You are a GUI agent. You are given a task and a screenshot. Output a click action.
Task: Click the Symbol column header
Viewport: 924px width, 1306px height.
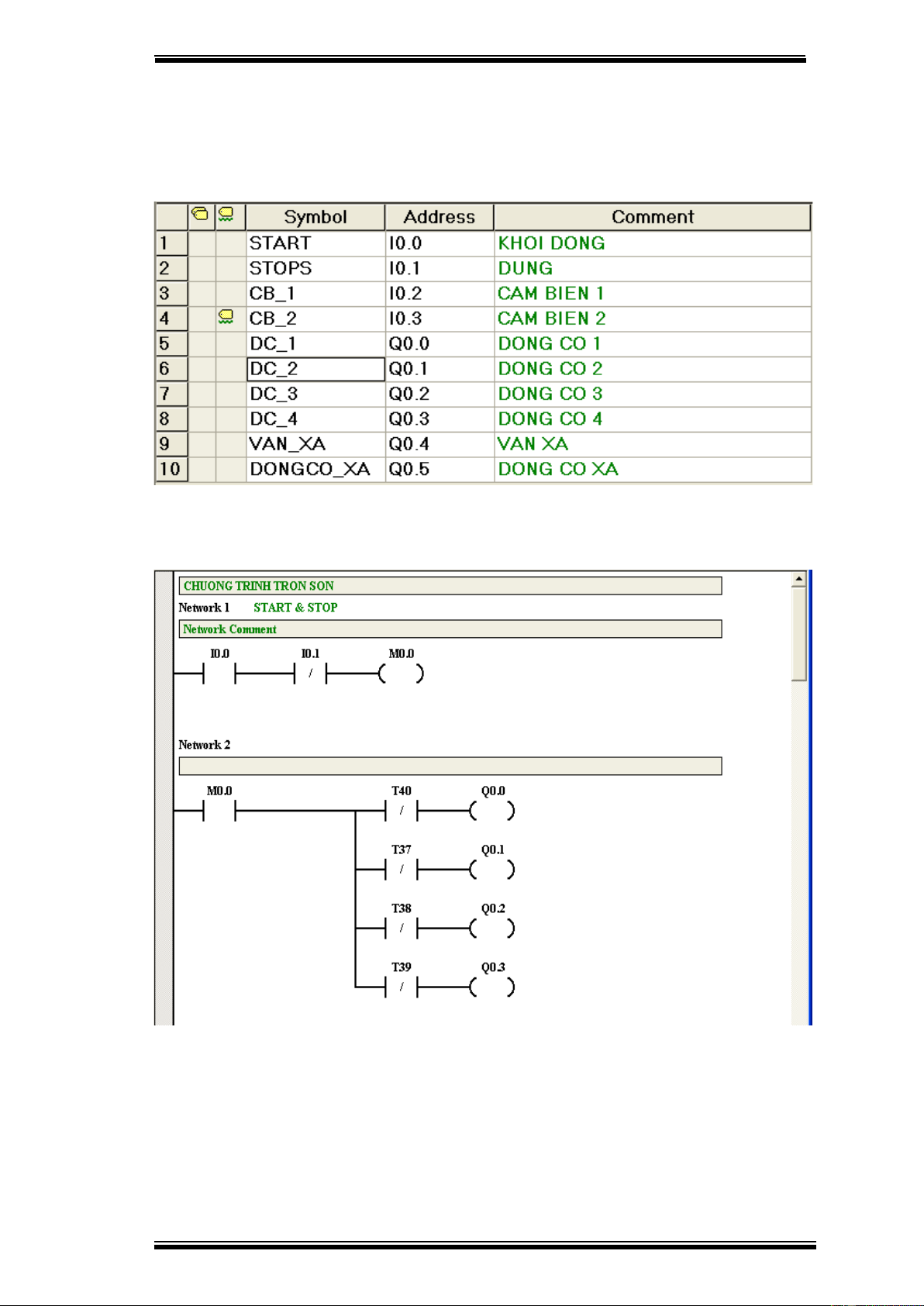point(315,217)
